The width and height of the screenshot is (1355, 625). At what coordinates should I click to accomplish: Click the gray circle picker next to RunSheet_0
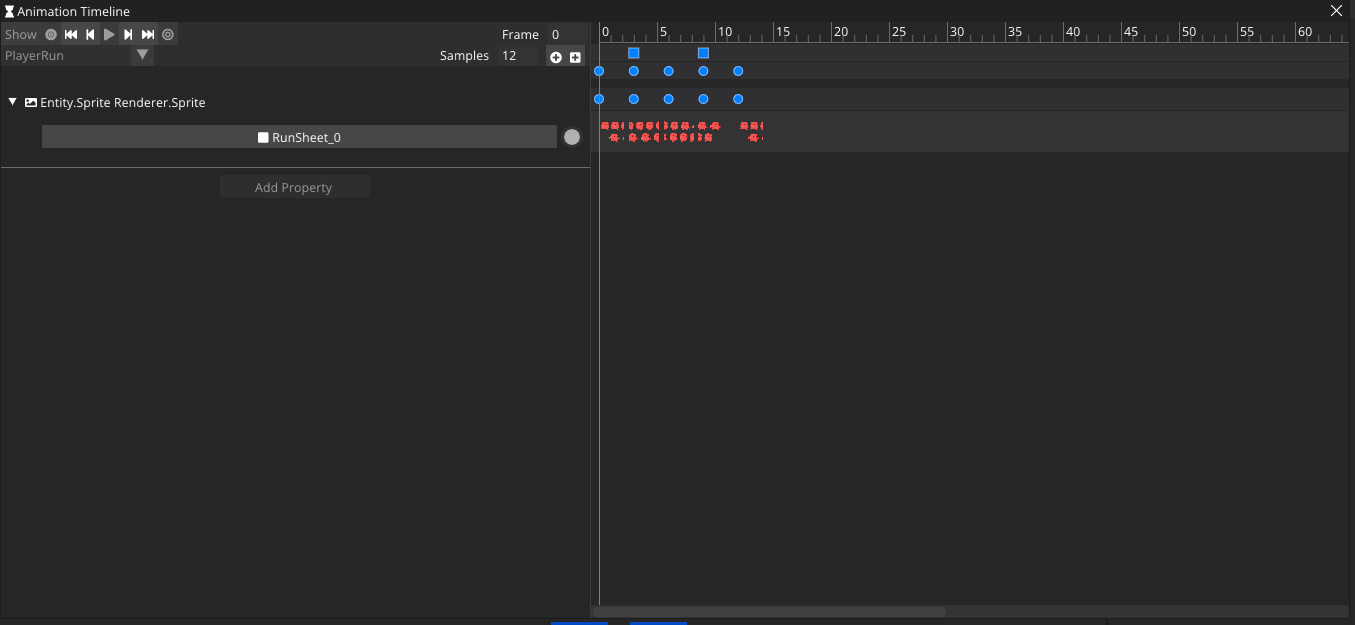pos(572,137)
